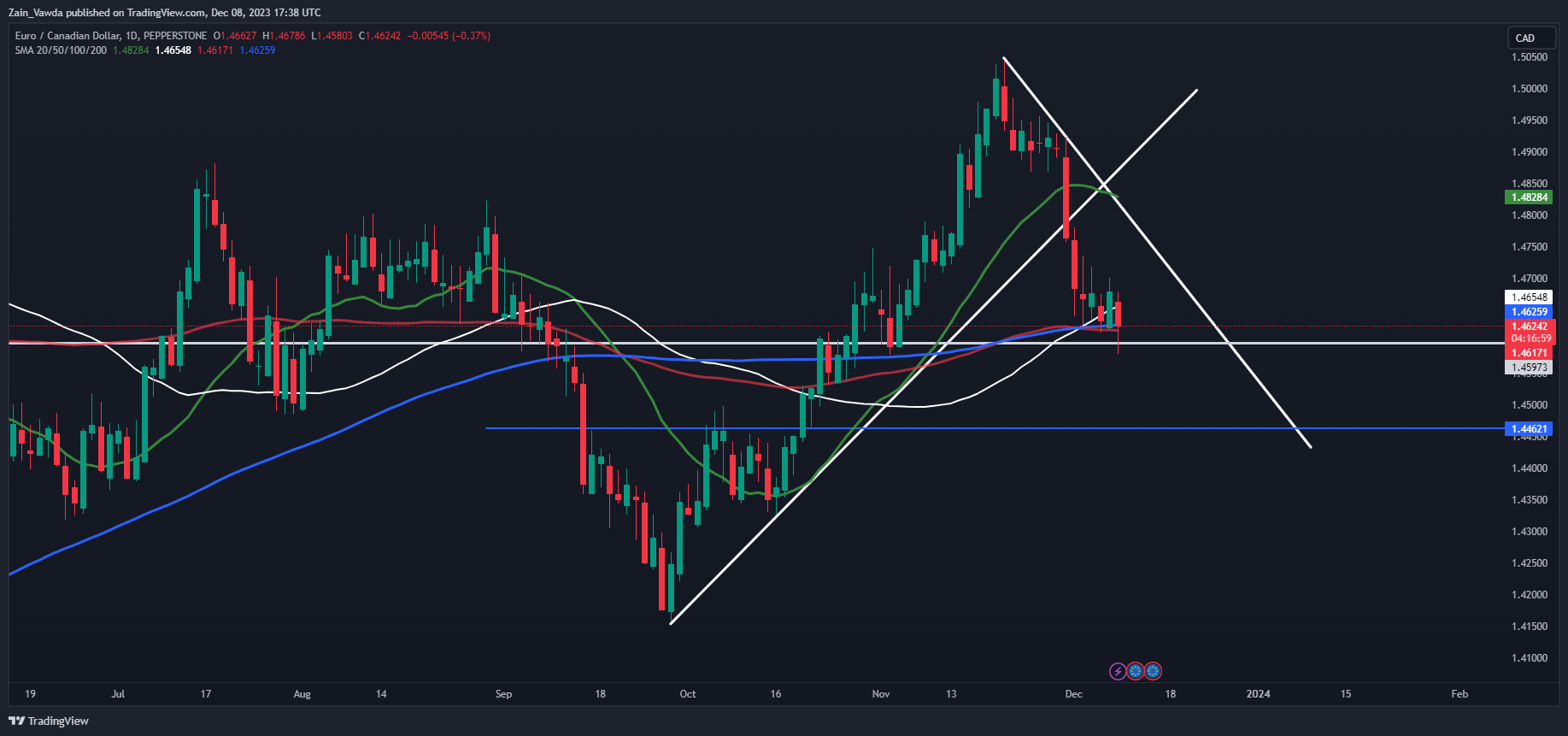Open the CAD currency selector
Viewport: 1568px width, 736px height.
1531,38
